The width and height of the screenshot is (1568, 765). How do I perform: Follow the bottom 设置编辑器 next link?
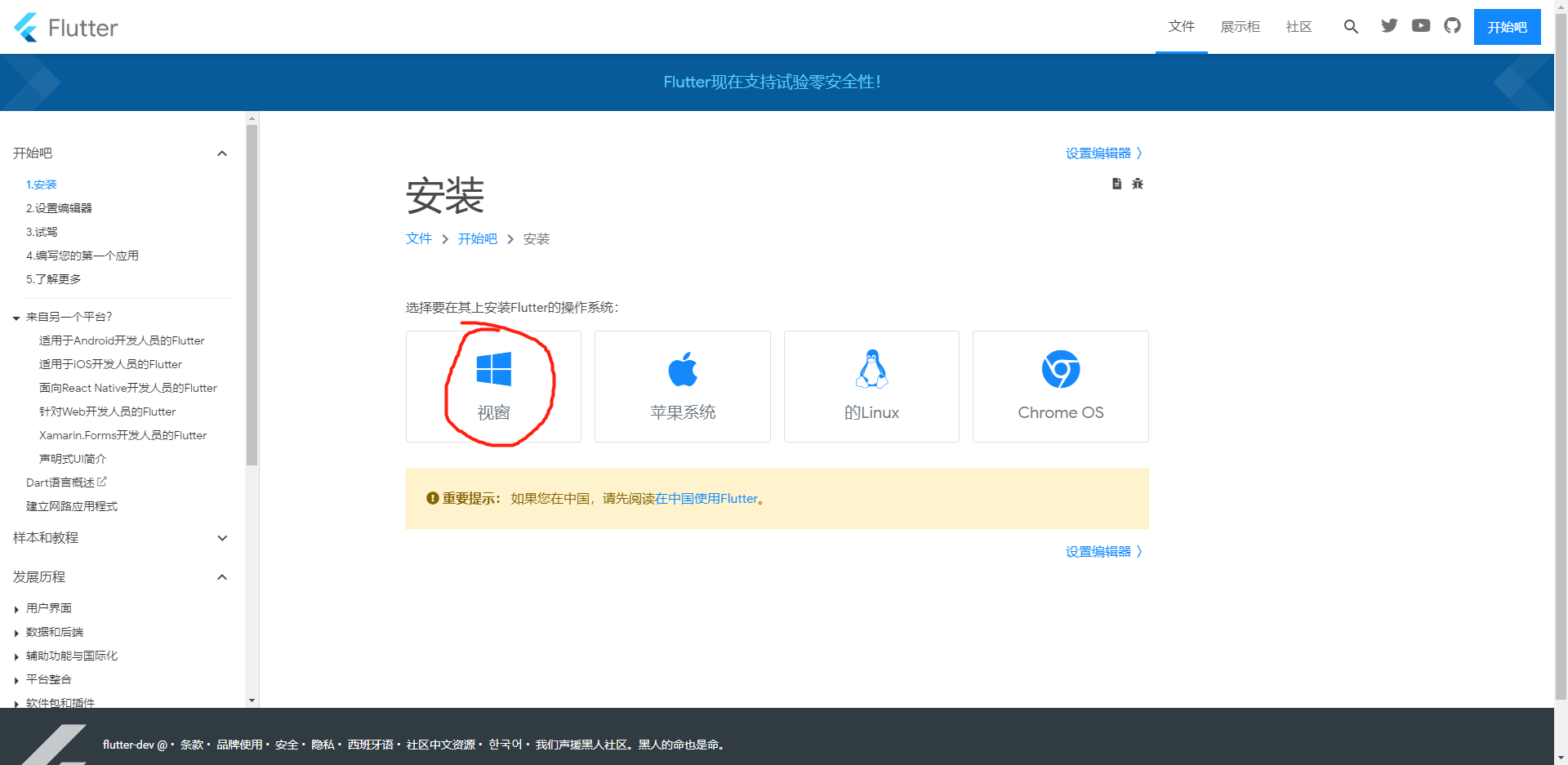(x=1104, y=552)
